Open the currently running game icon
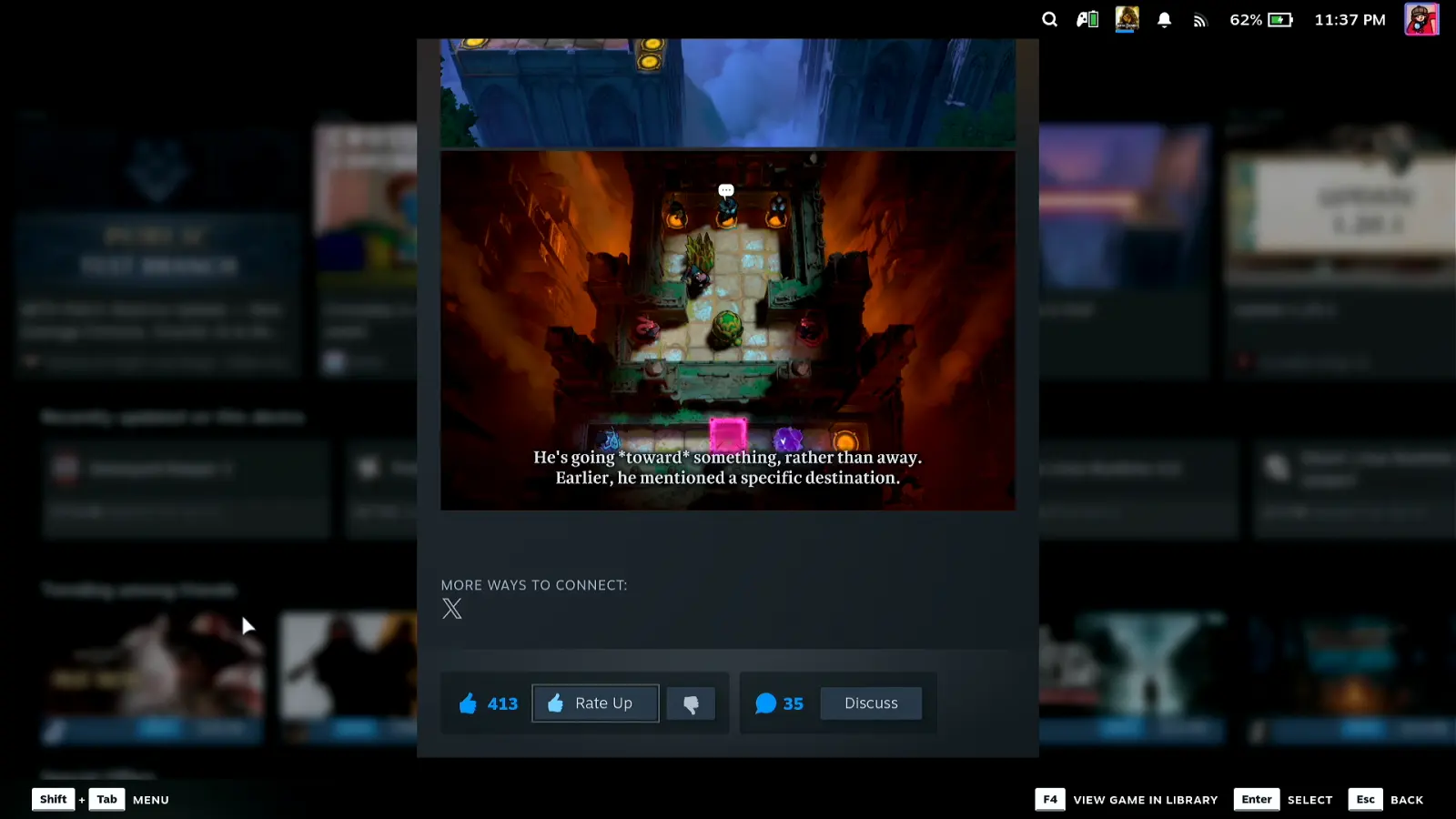The width and height of the screenshot is (1456, 819). 1127,19
